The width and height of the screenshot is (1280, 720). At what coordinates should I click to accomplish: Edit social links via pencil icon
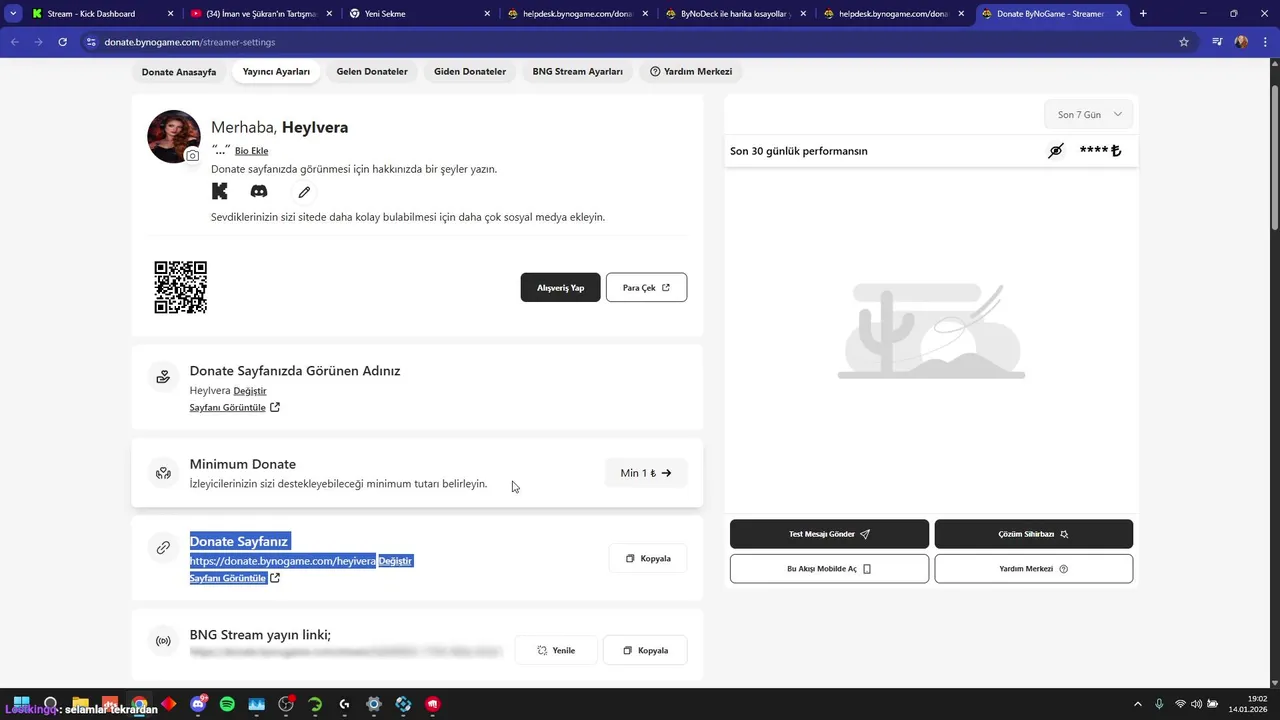pyautogui.click(x=304, y=192)
